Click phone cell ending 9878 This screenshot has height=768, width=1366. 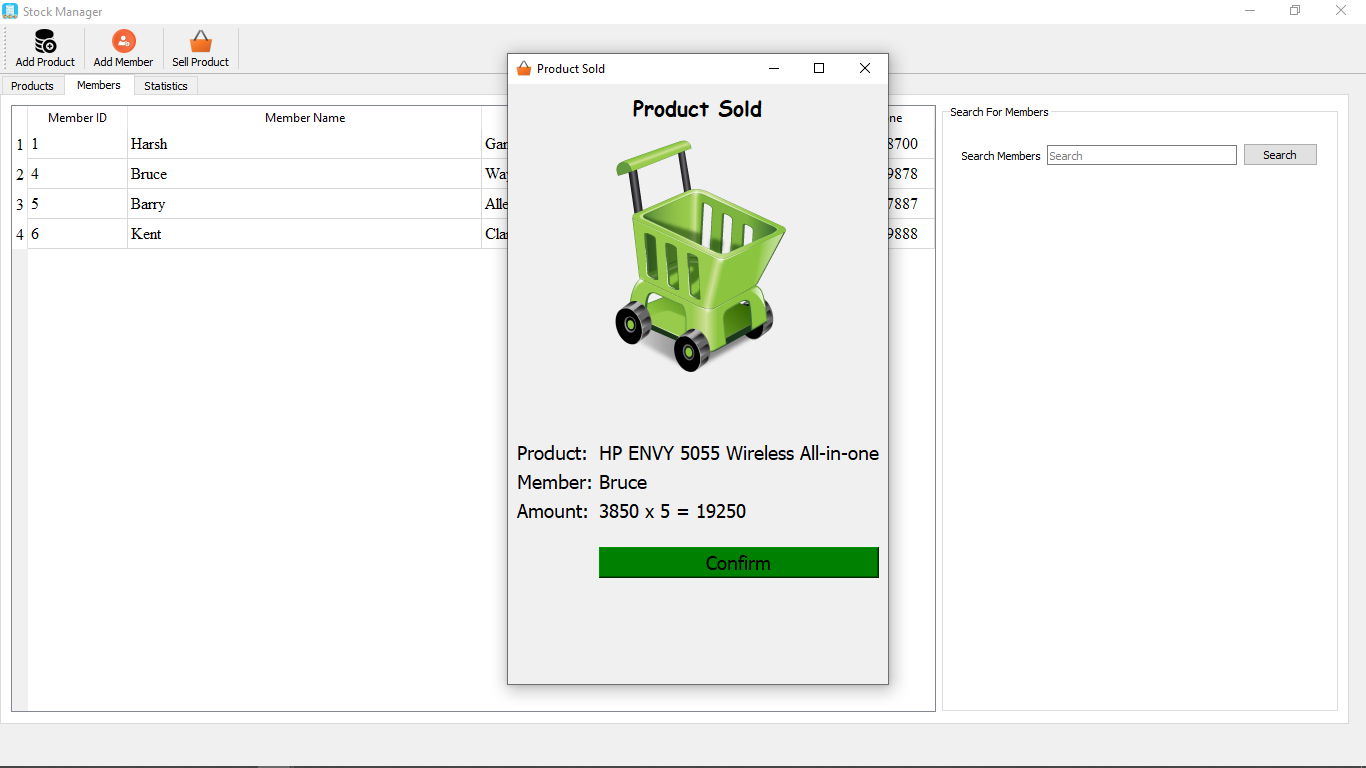point(910,174)
